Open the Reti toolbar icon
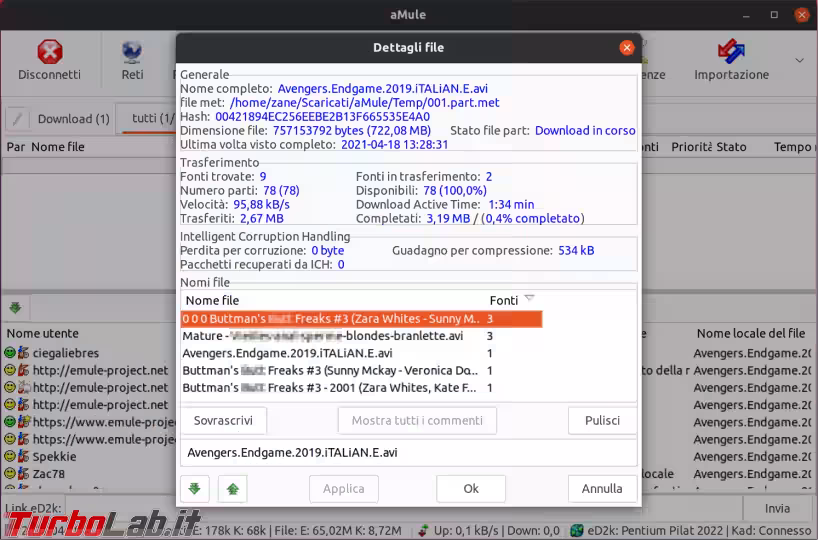The image size is (818, 540). tap(132, 59)
